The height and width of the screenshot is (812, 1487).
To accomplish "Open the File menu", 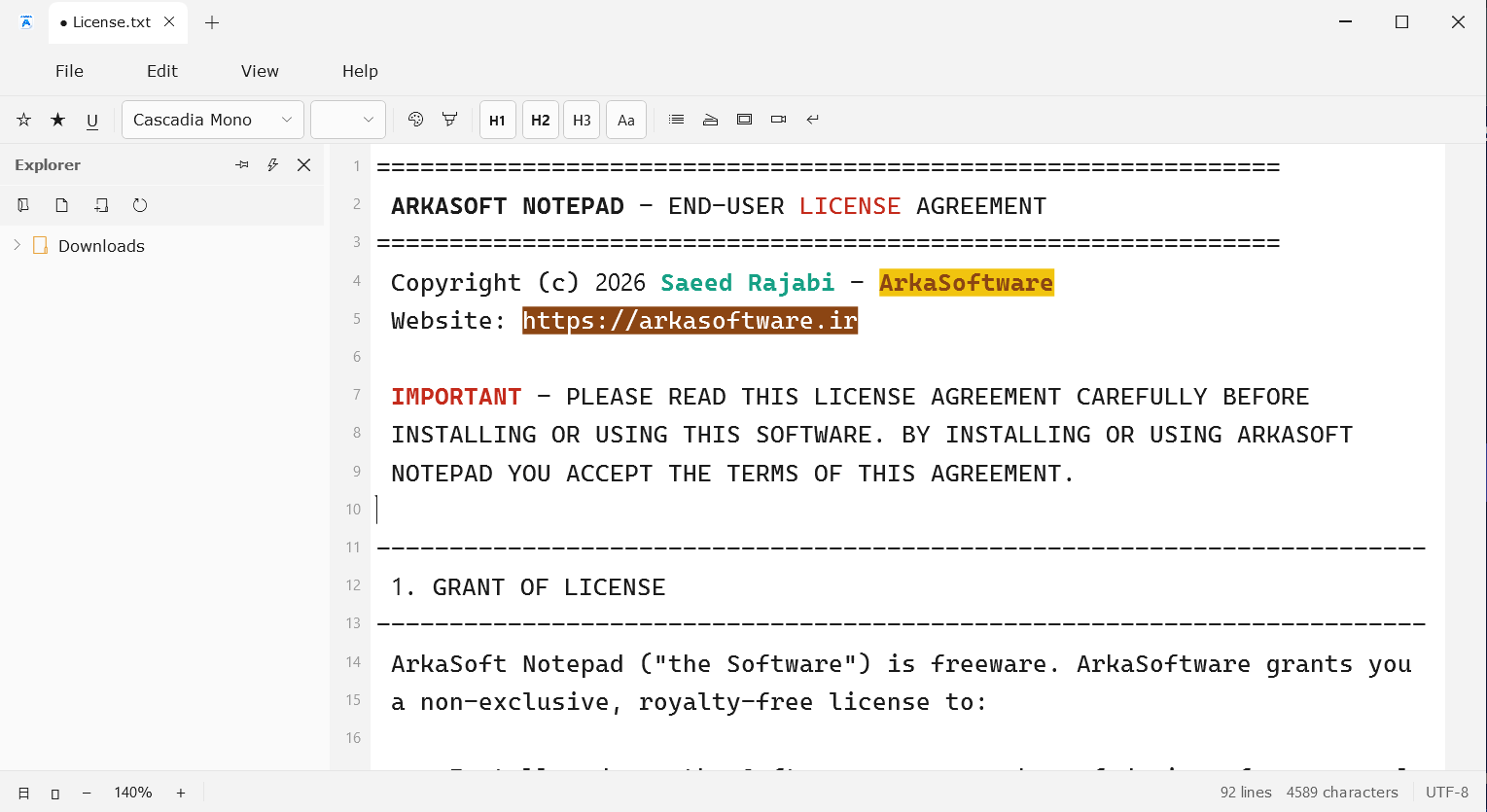I will click(x=69, y=71).
